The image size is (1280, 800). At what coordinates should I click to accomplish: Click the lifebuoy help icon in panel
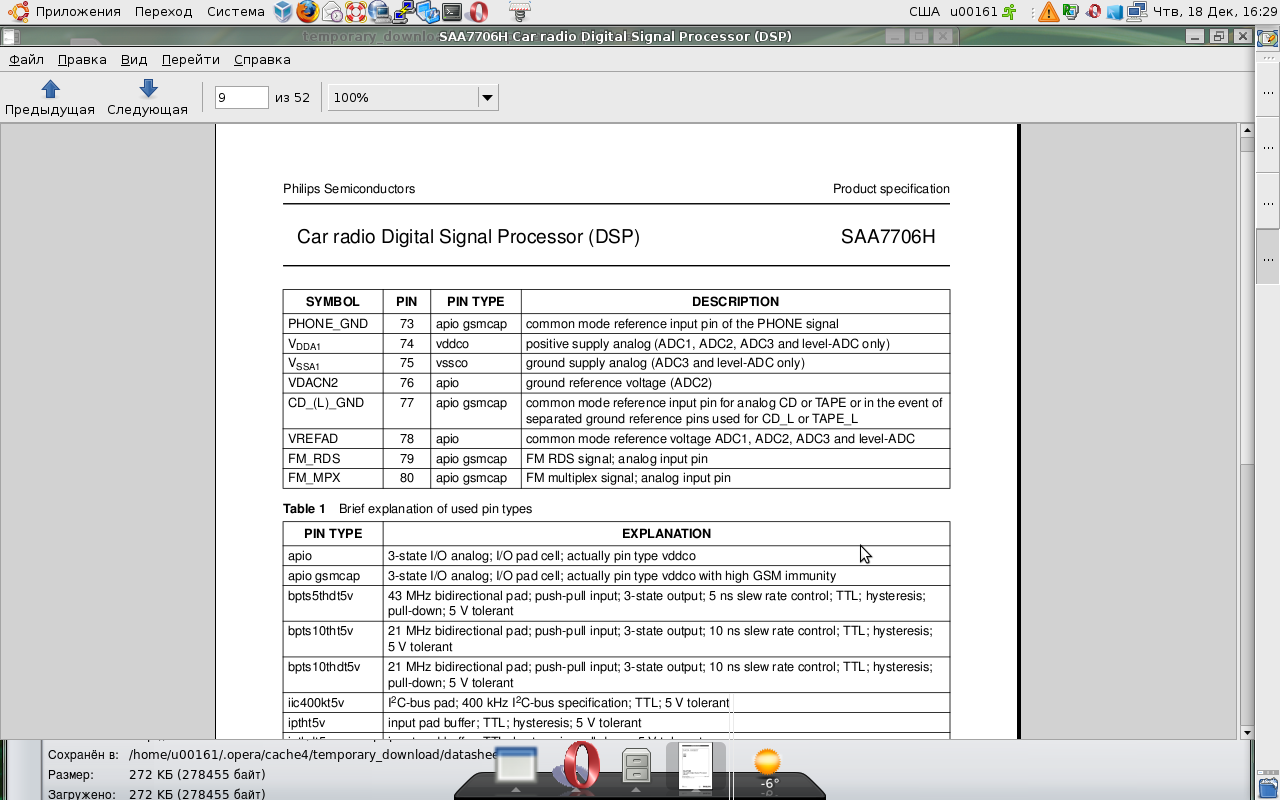(x=356, y=12)
